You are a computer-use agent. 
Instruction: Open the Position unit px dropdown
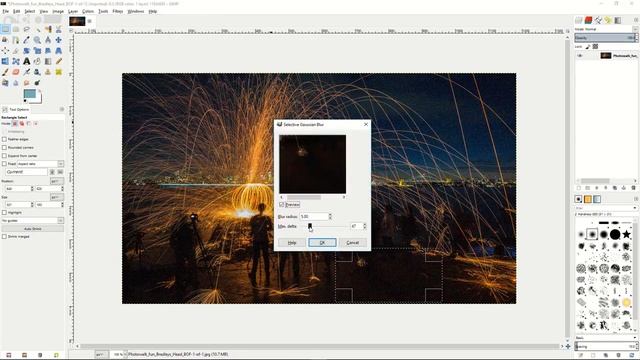[57, 181]
